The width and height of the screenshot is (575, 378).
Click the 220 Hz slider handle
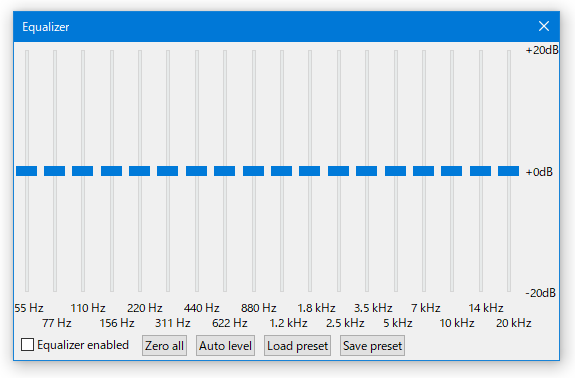(x=139, y=171)
